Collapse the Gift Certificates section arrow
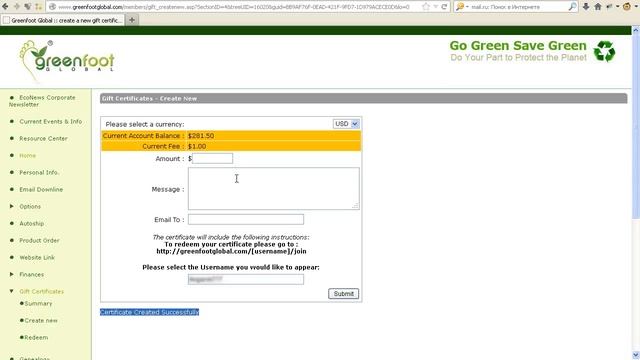 pyautogui.click(x=11, y=291)
